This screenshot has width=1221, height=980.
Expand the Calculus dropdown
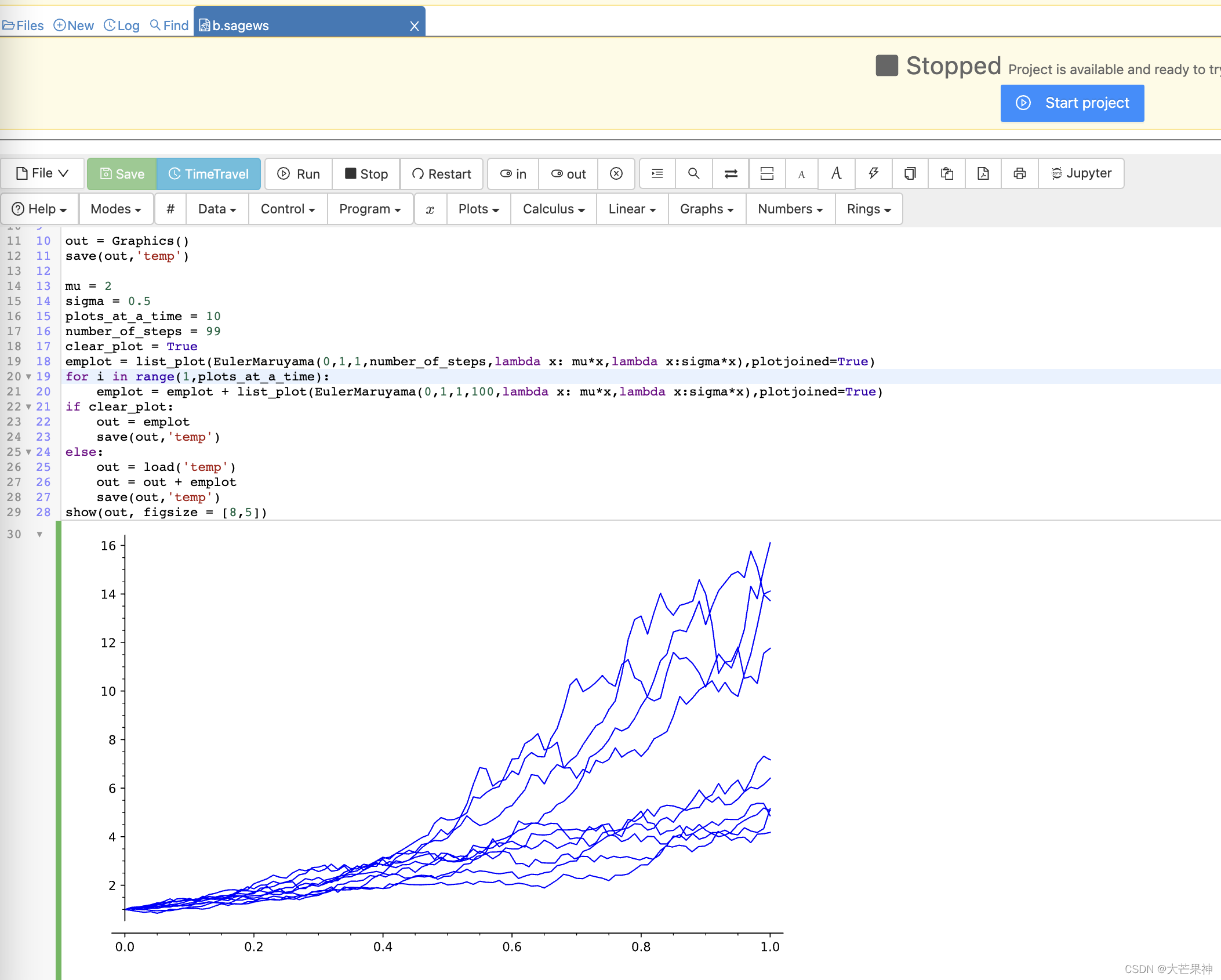[553, 209]
